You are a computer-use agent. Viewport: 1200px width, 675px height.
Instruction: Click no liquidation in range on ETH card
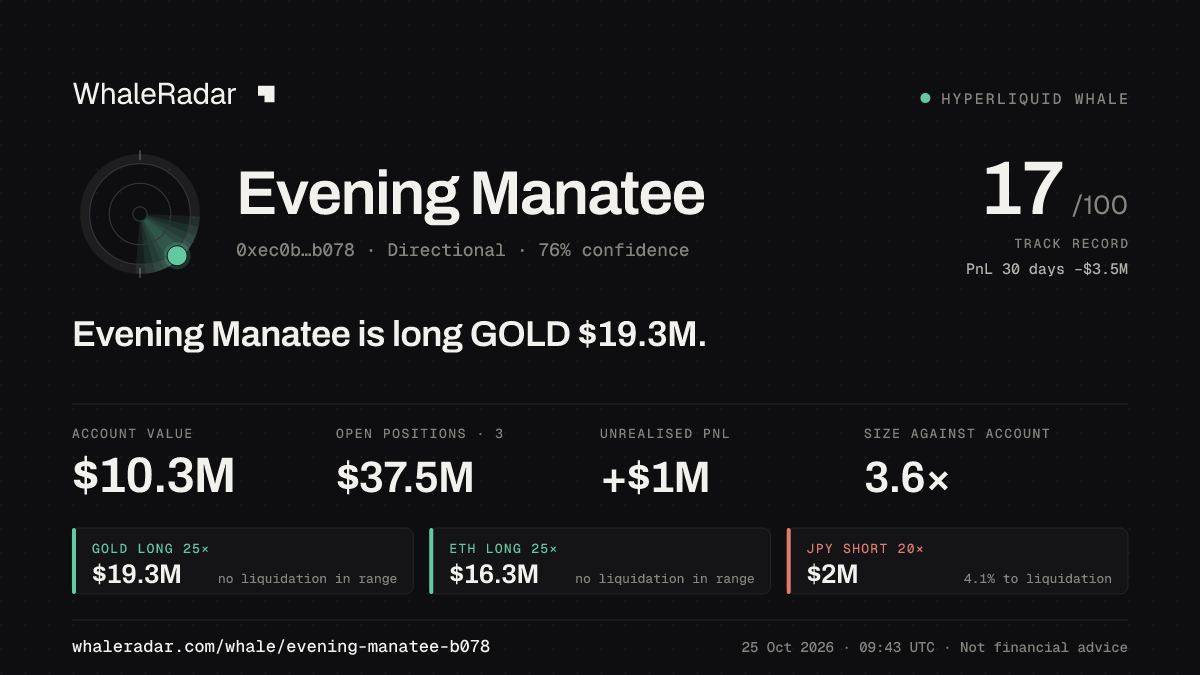[665, 579]
